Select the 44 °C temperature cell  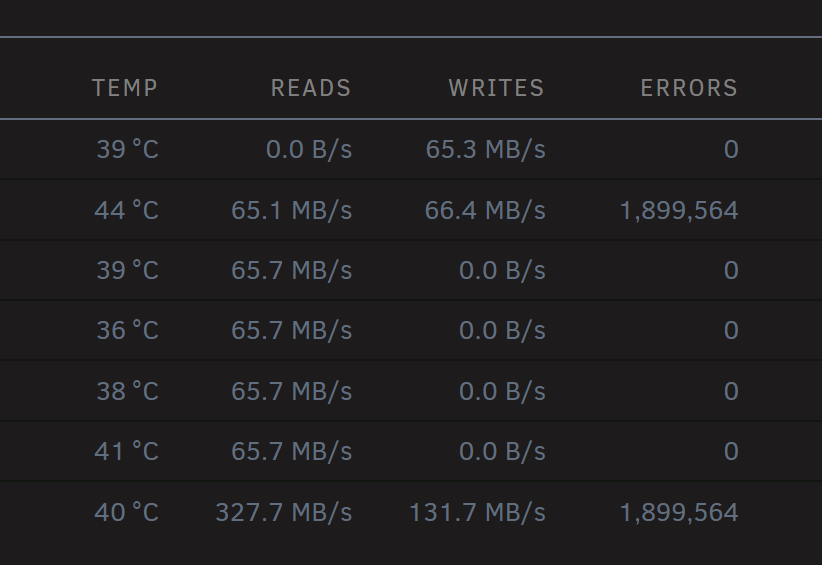coord(126,211)
